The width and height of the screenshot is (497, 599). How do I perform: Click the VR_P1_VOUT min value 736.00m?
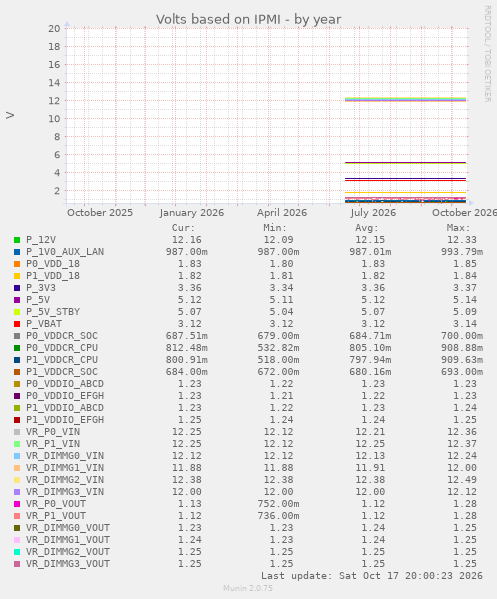click(x=278, y=516)
